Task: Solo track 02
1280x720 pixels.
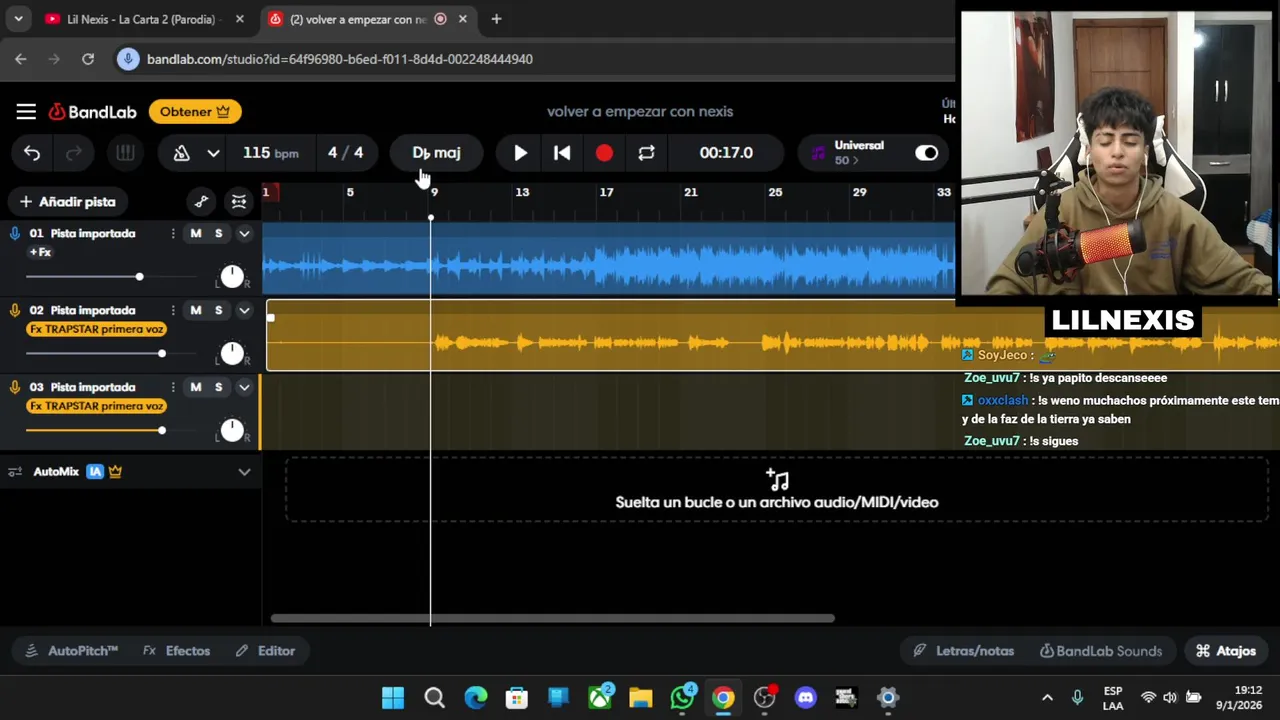Action: point(218,311)
